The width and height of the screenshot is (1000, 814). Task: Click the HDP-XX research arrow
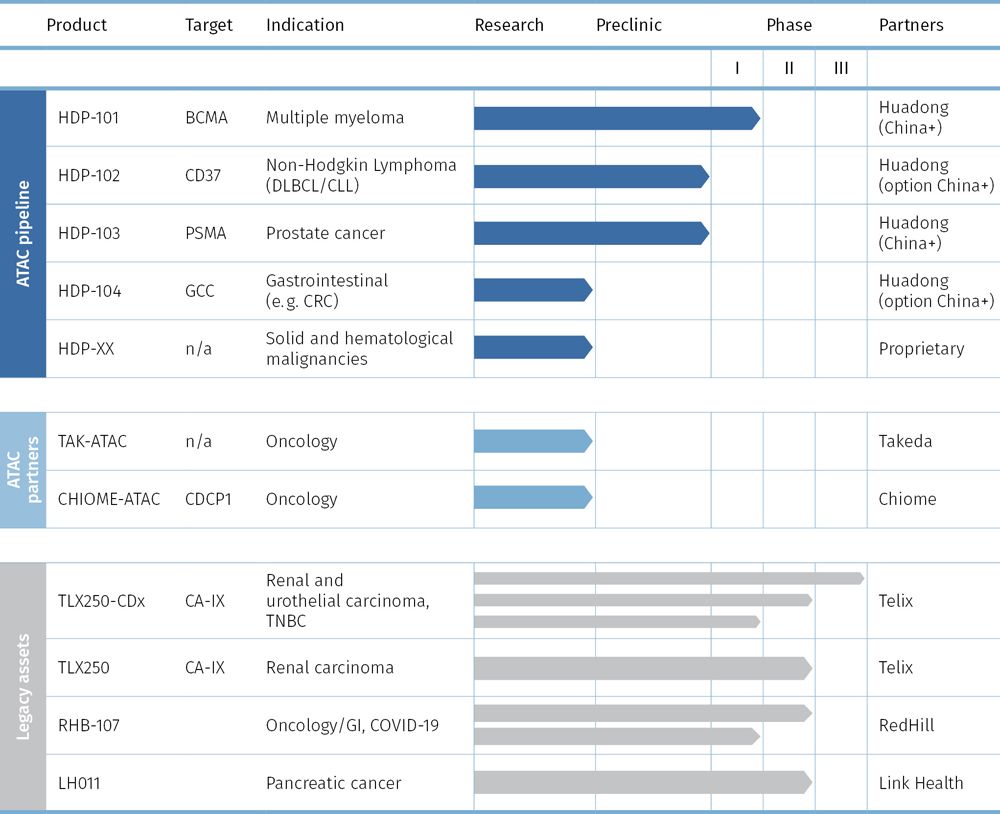pos(530,349)
